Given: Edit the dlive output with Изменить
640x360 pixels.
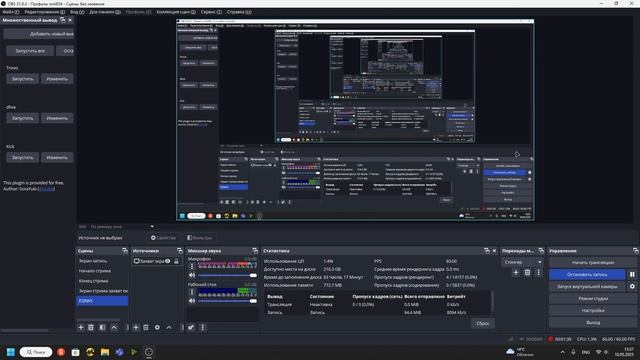Looking at the screenshot, I should (57, 118).
